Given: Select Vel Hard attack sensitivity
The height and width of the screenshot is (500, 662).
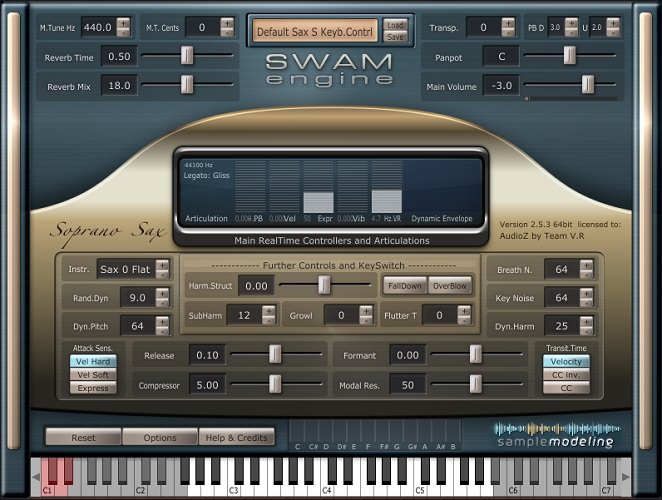Looking at the screenshot, I should click(93, 361).
